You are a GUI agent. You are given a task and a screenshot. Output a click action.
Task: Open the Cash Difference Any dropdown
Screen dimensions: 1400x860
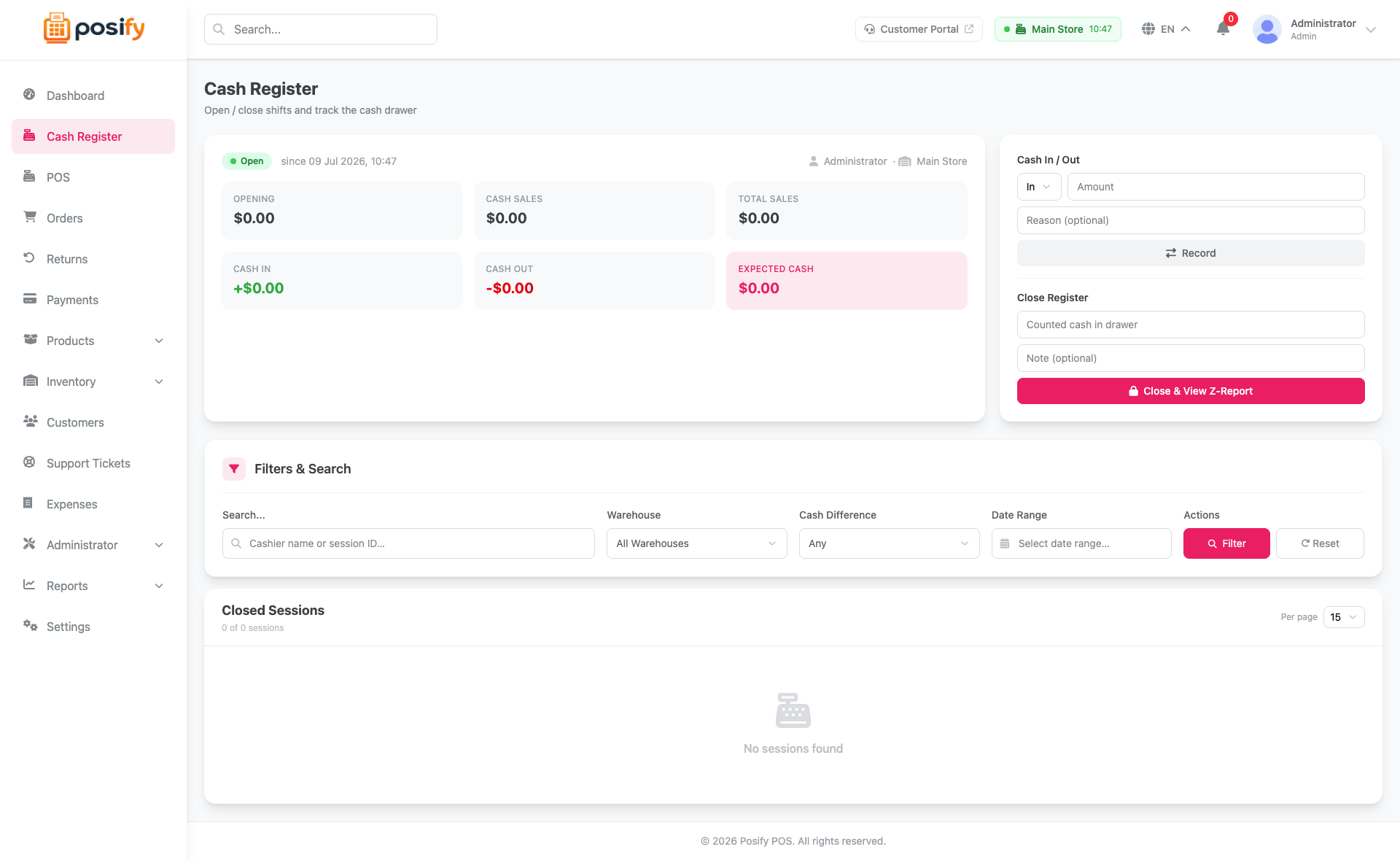(x=889, y=543)
